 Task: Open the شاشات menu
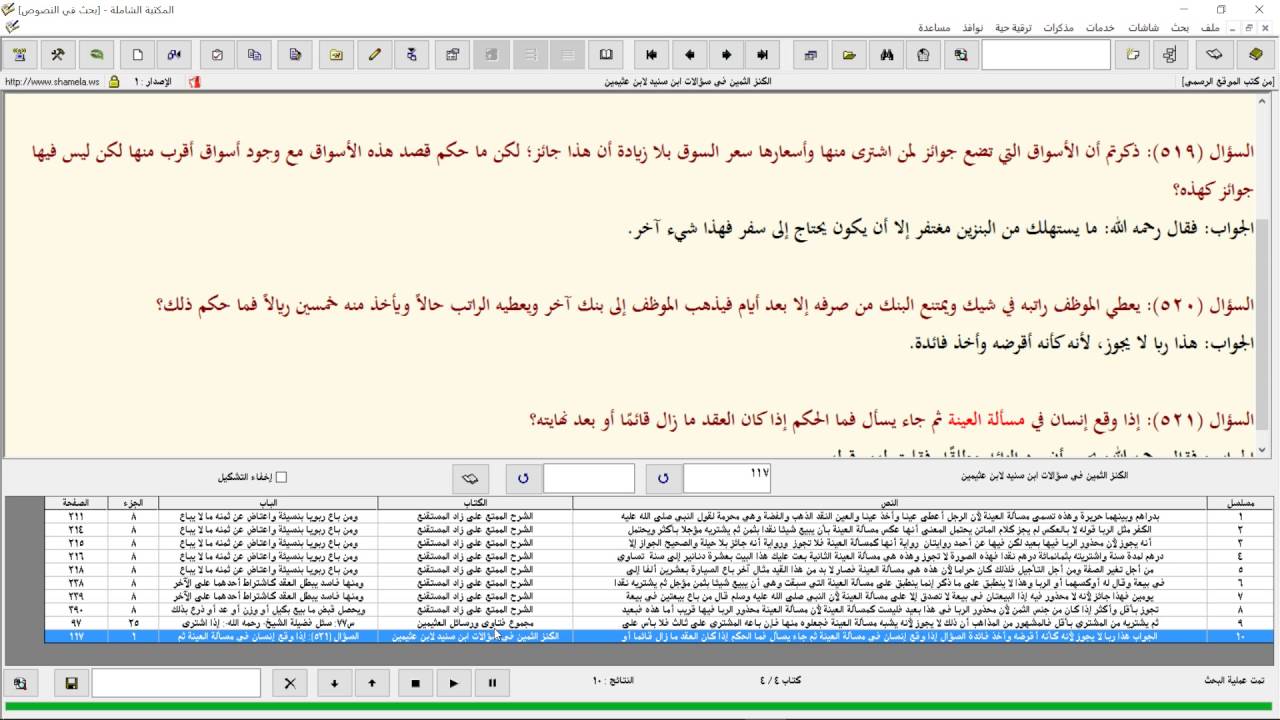pos(1144,27)
